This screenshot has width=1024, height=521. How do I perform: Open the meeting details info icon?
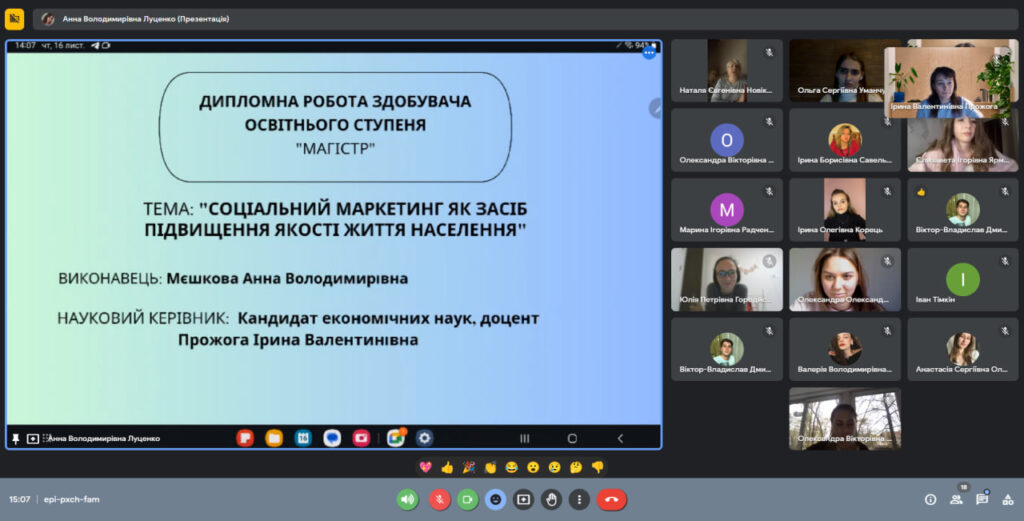pyautogui.click(x=930, y=499)
